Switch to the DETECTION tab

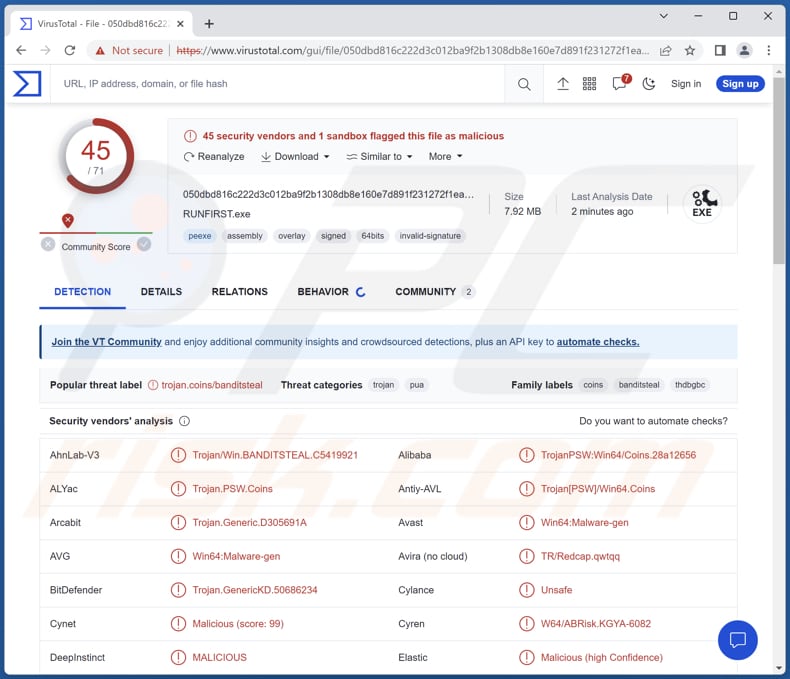(x=83, y=292)
